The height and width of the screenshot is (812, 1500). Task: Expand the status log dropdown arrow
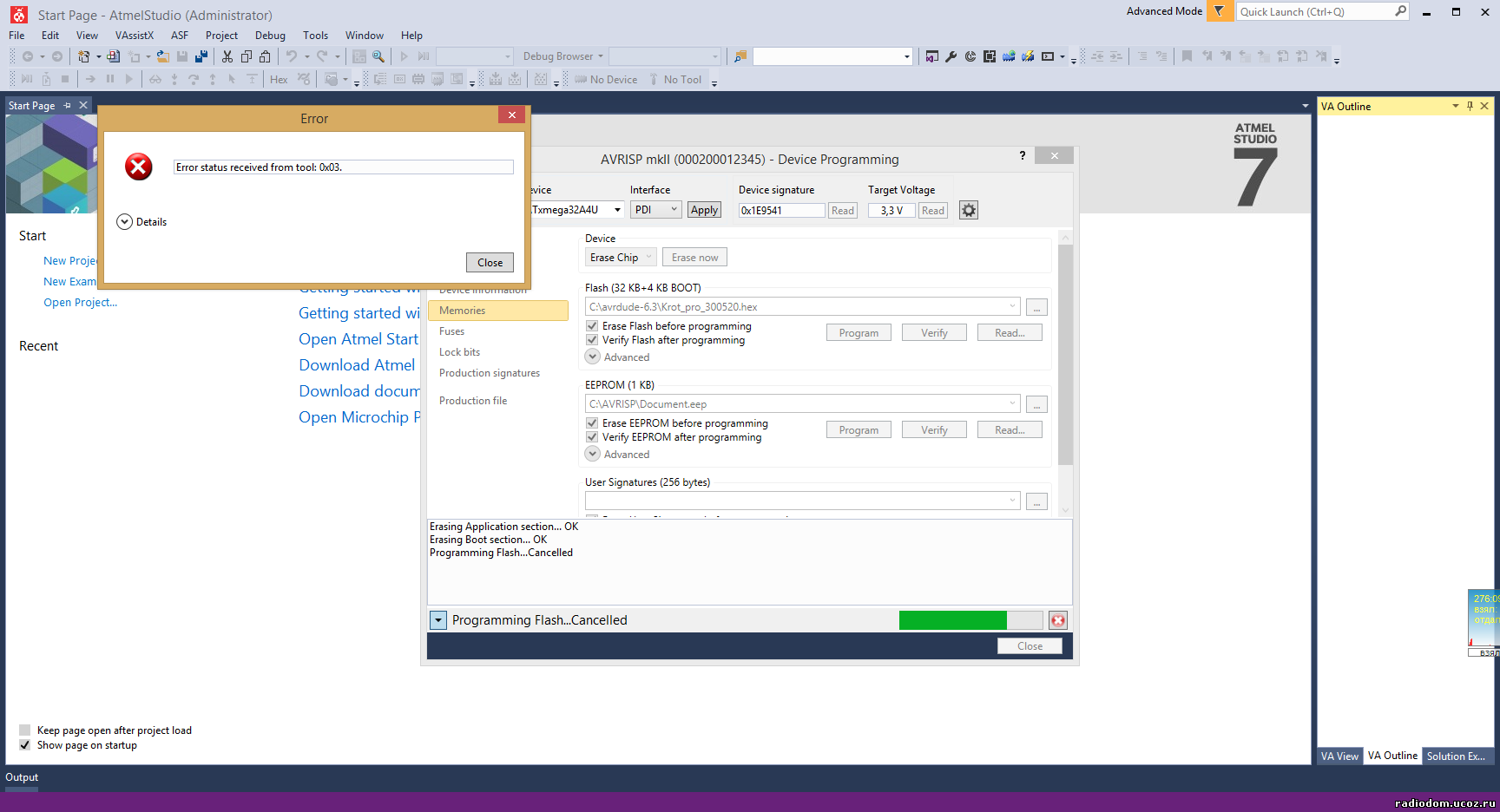coord(438,620)
